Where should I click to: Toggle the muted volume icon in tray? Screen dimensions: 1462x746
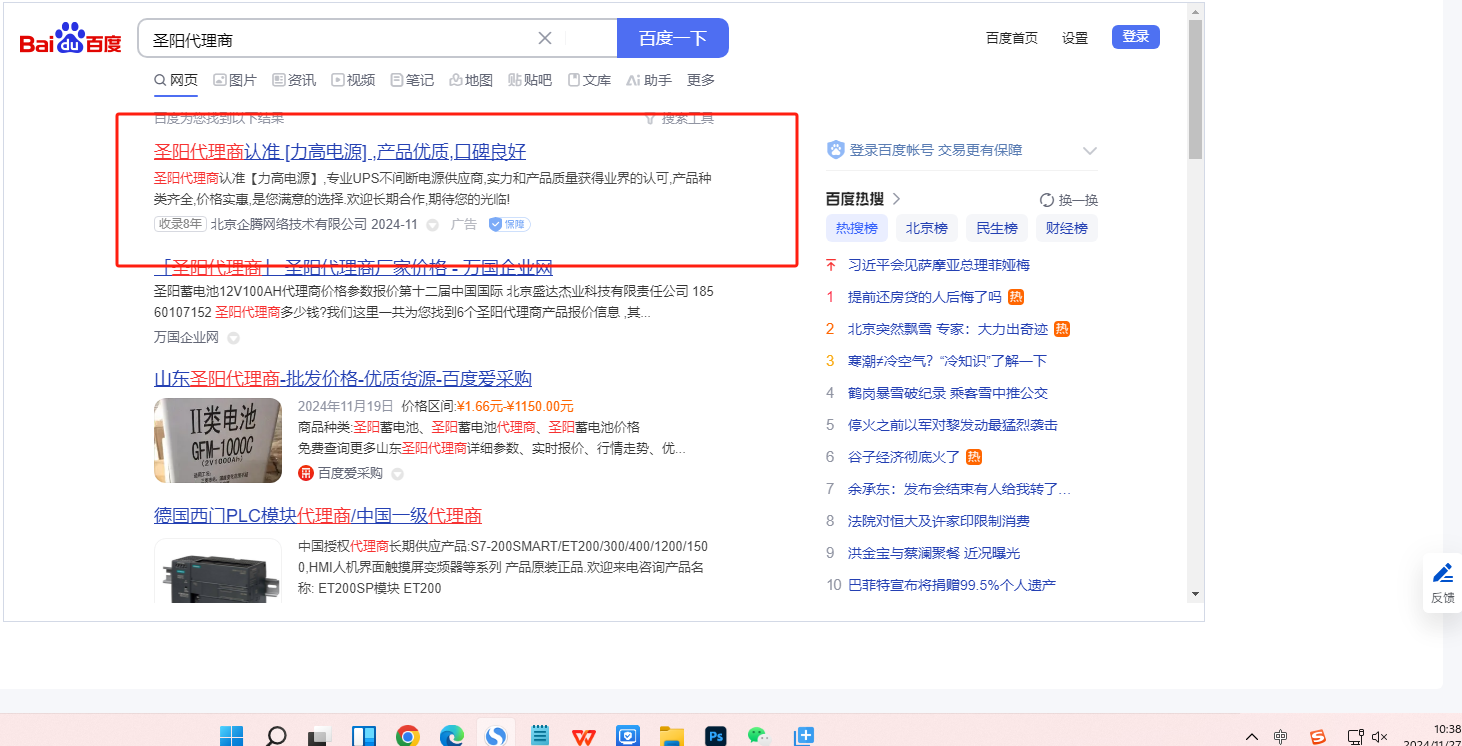pyautogui.click(x=1380, y=737)
